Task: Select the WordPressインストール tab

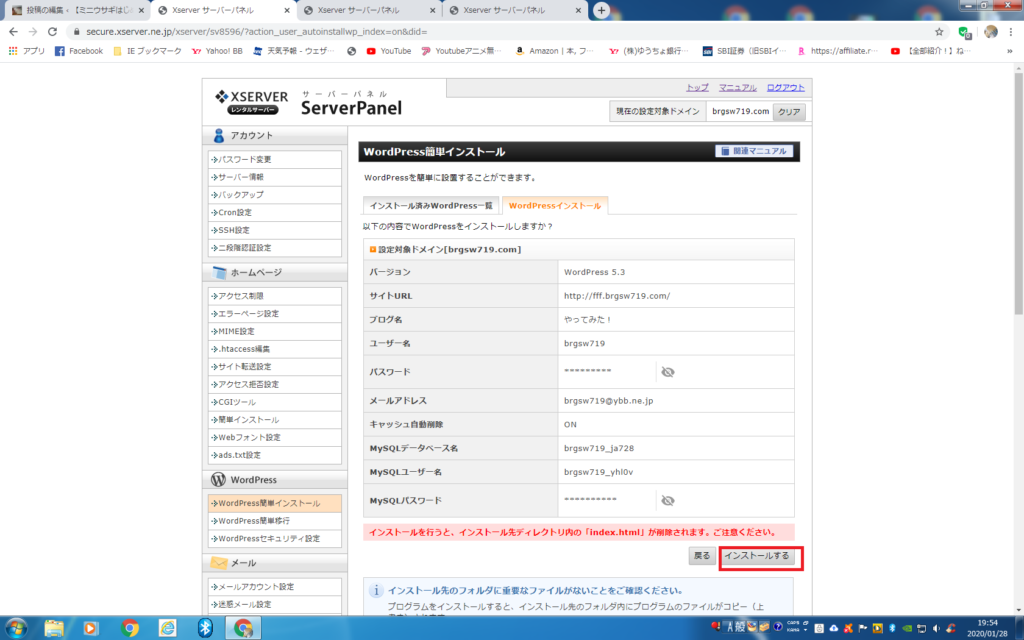Action: pyautogui.click(x=554, y=205)
